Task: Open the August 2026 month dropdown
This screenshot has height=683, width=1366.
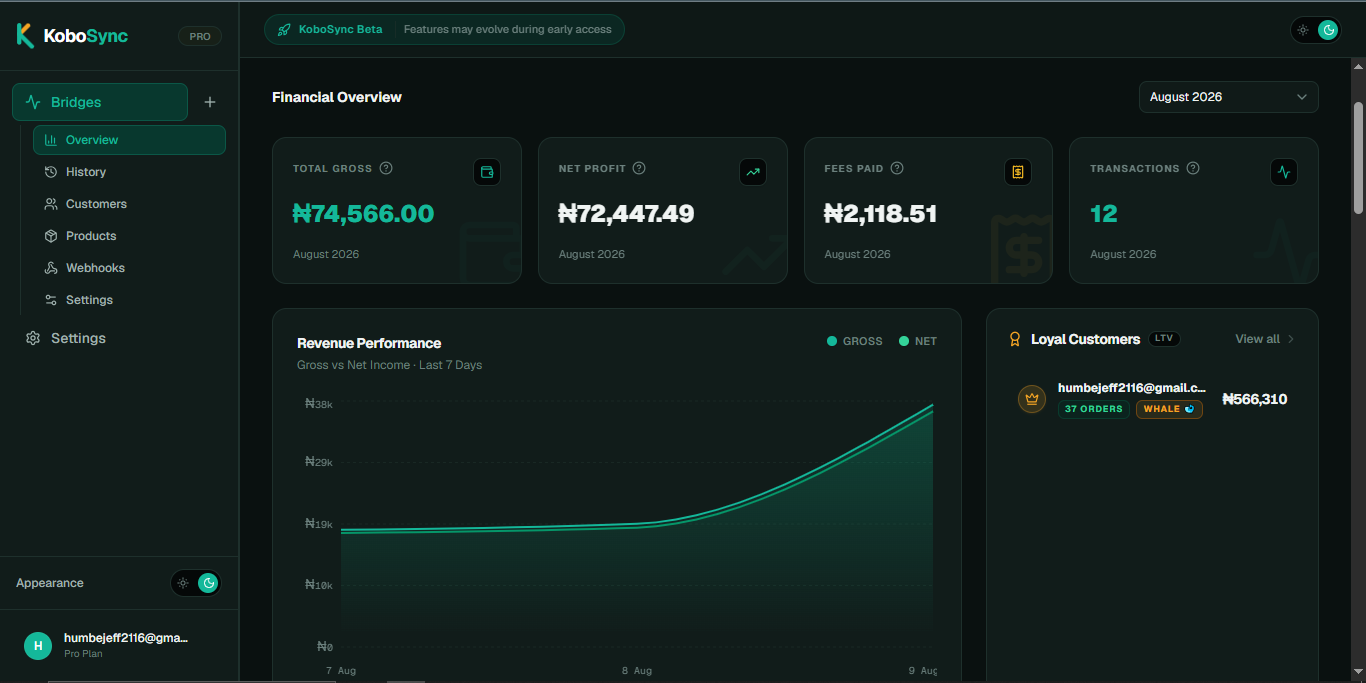Action: pos(1228,97)
